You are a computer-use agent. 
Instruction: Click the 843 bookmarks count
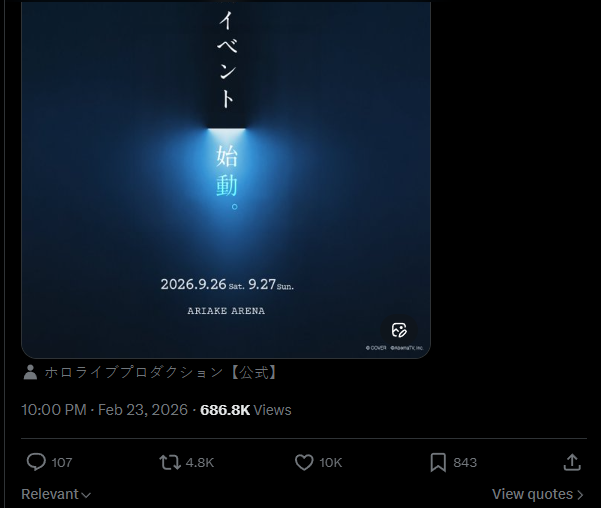click(x=465, y=463)
